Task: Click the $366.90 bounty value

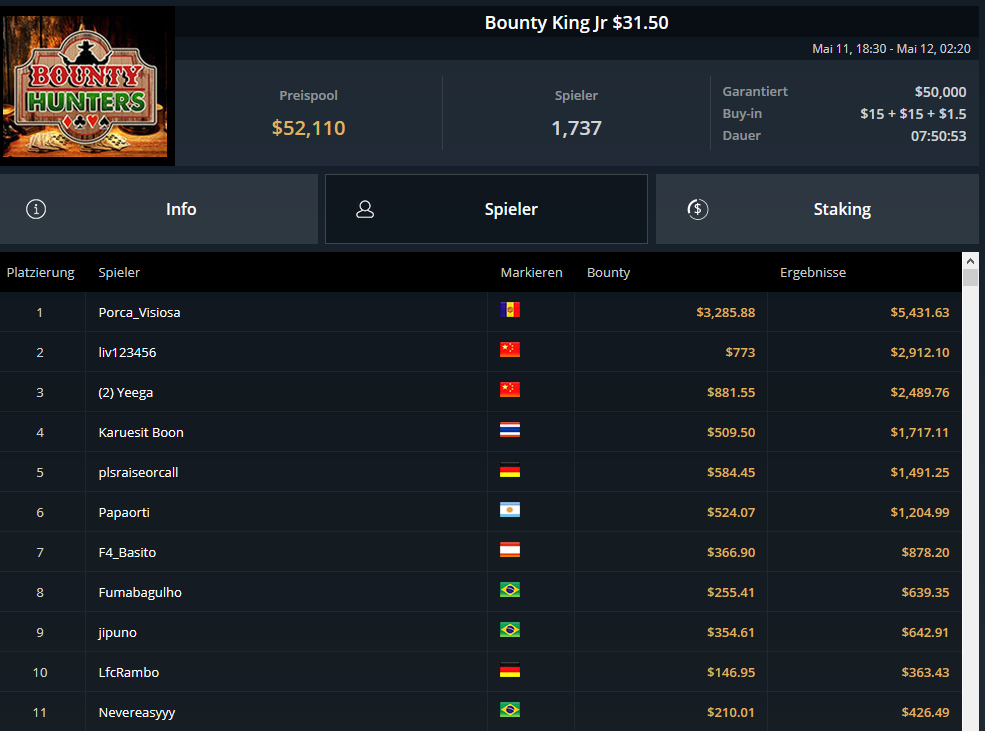Action: click(731, 553)
